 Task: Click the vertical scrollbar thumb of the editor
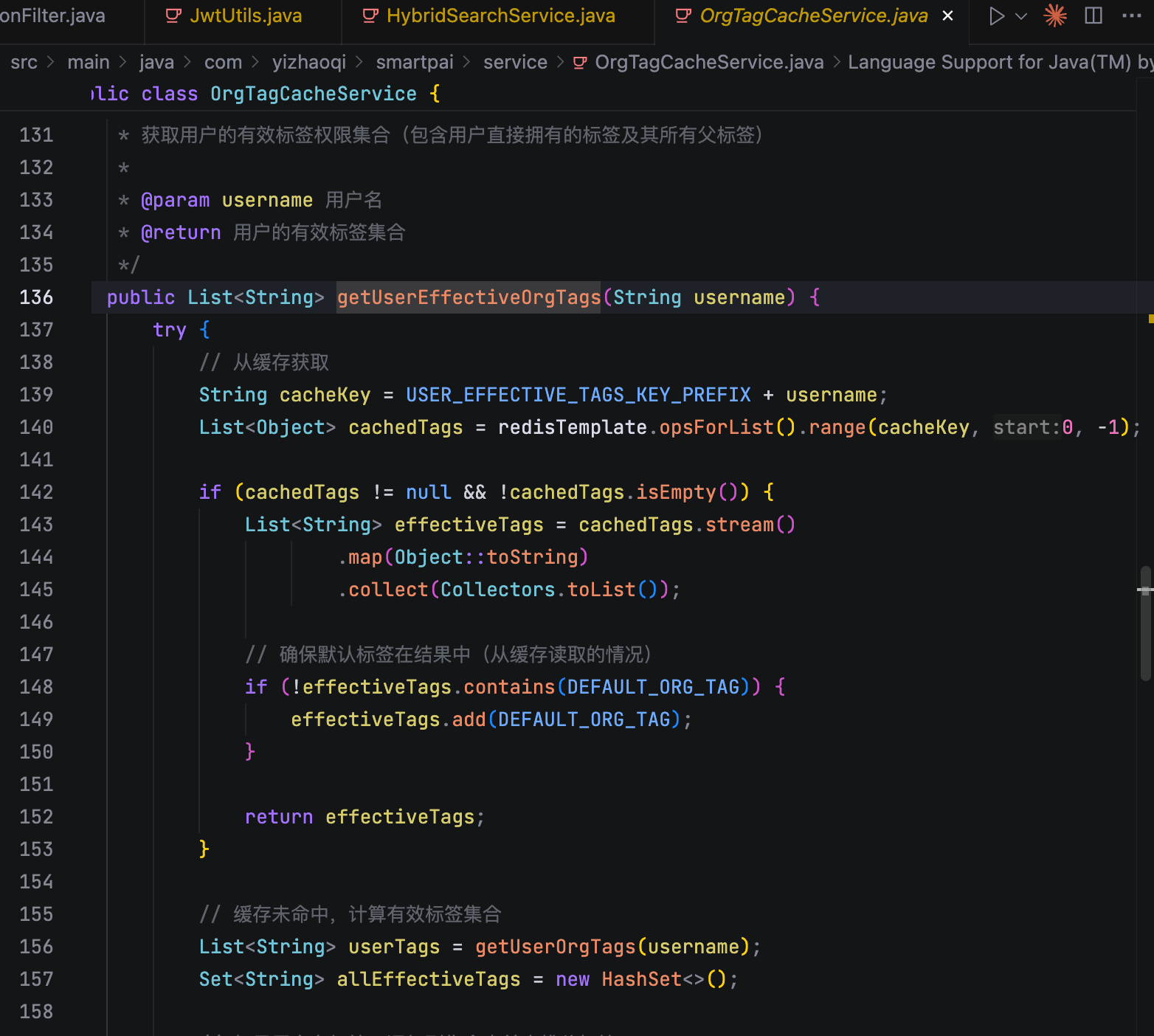pyautogui.click(x=1145, y=624)
